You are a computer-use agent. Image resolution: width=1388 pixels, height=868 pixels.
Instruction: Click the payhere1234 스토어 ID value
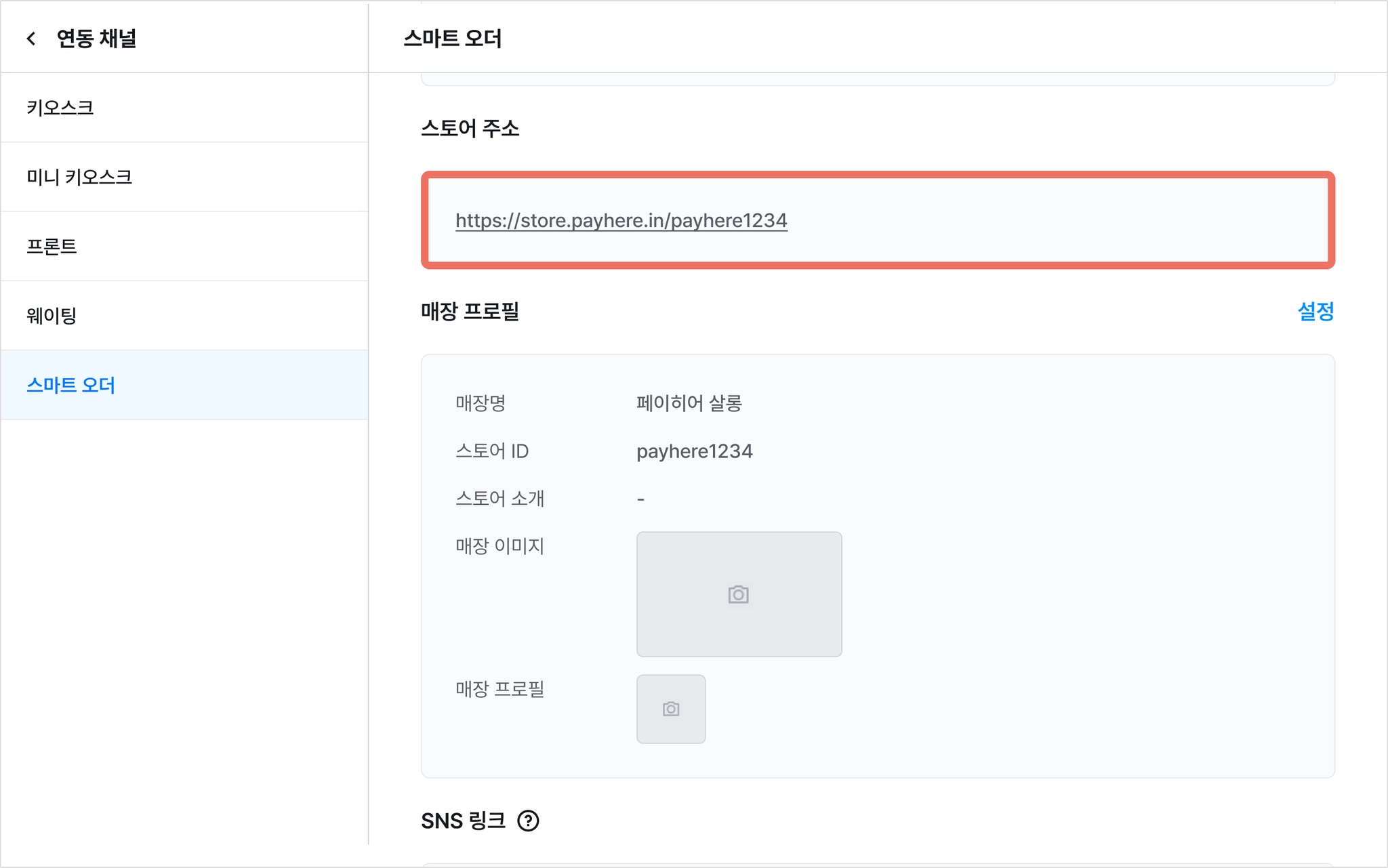[x=695, y=451]
